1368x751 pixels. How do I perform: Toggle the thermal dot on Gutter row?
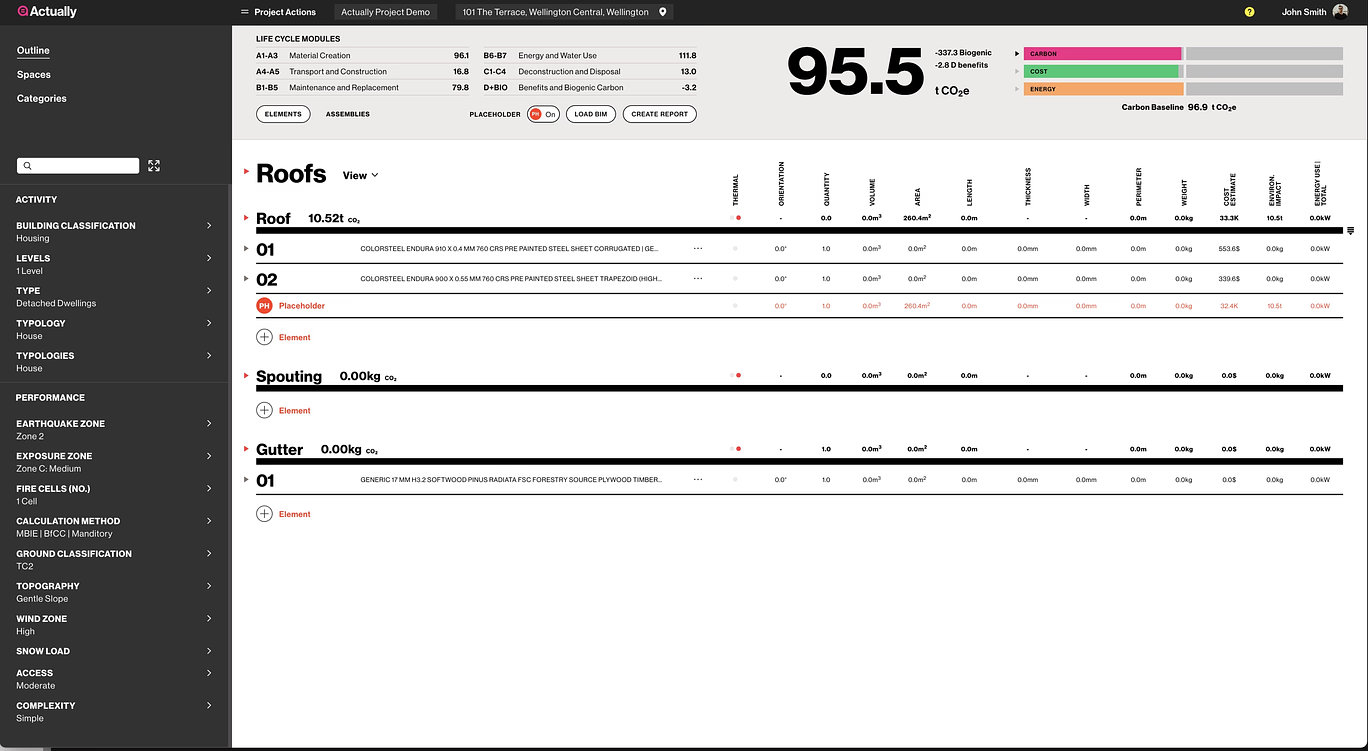[737, 449]
